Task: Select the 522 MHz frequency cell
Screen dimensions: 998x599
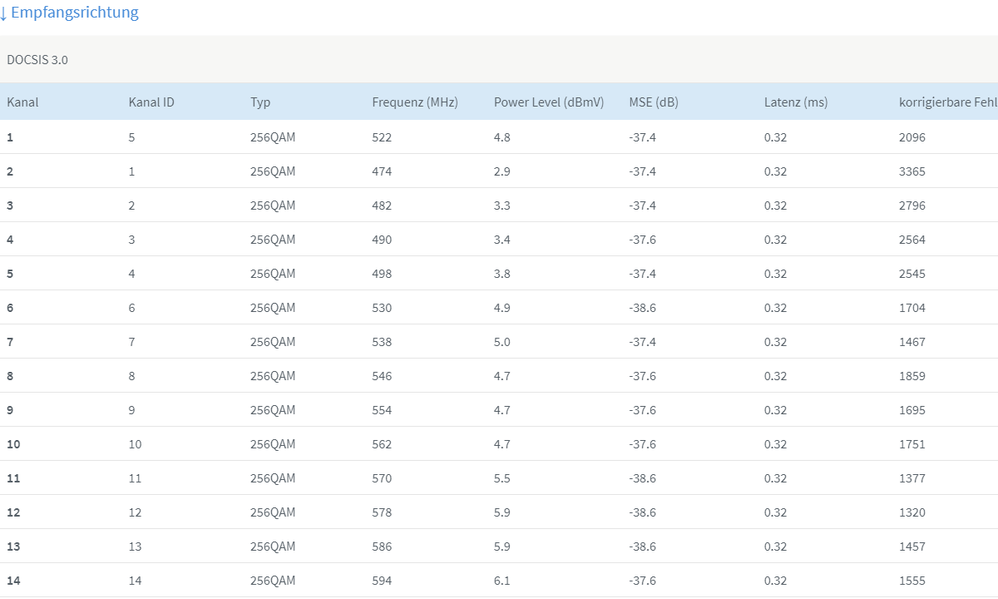Action: tap(382, 137)
